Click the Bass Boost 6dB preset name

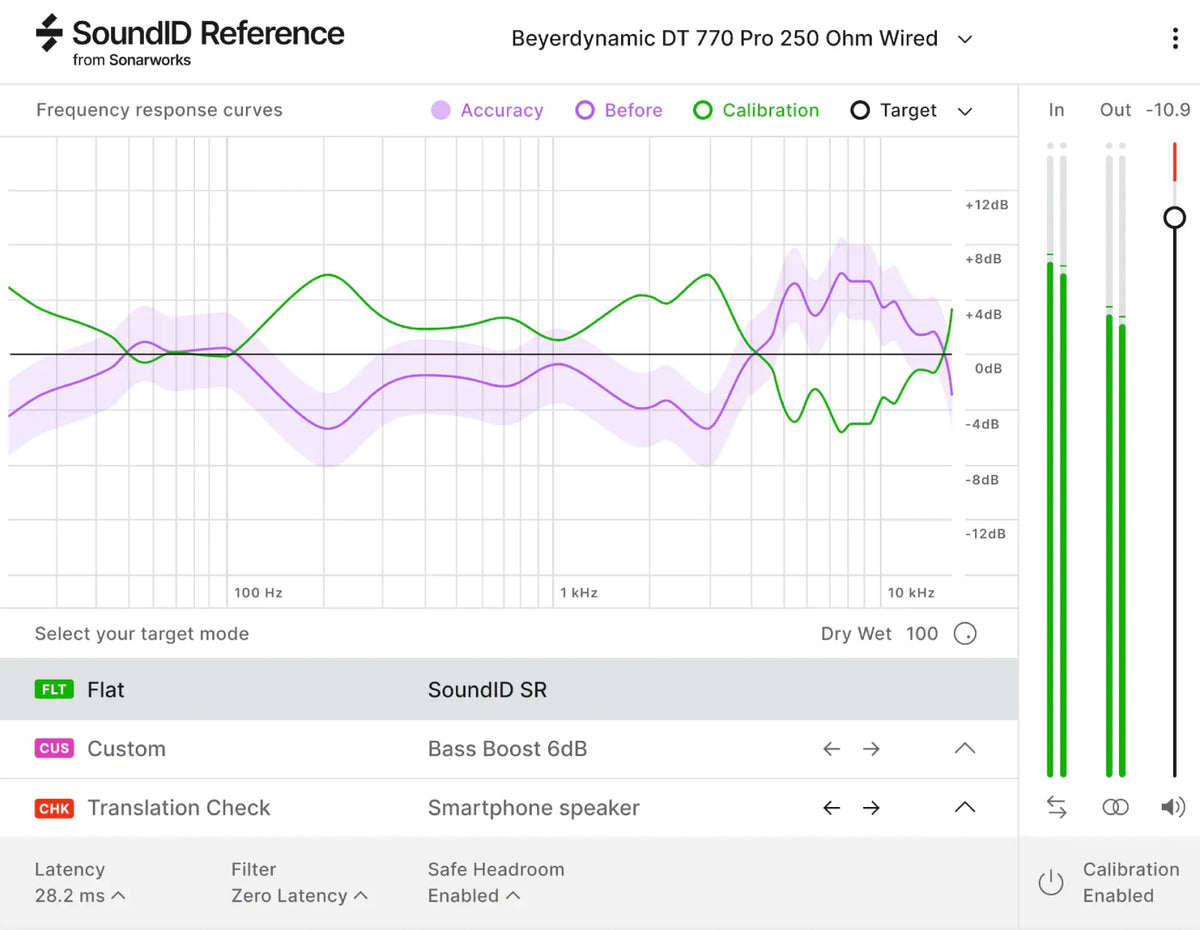[x=507, y=749]
